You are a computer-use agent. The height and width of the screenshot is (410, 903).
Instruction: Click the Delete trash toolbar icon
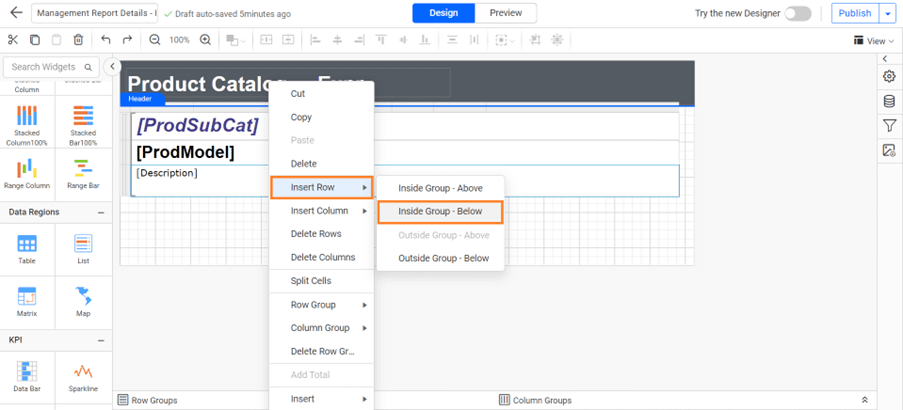[x=78, y=40]
